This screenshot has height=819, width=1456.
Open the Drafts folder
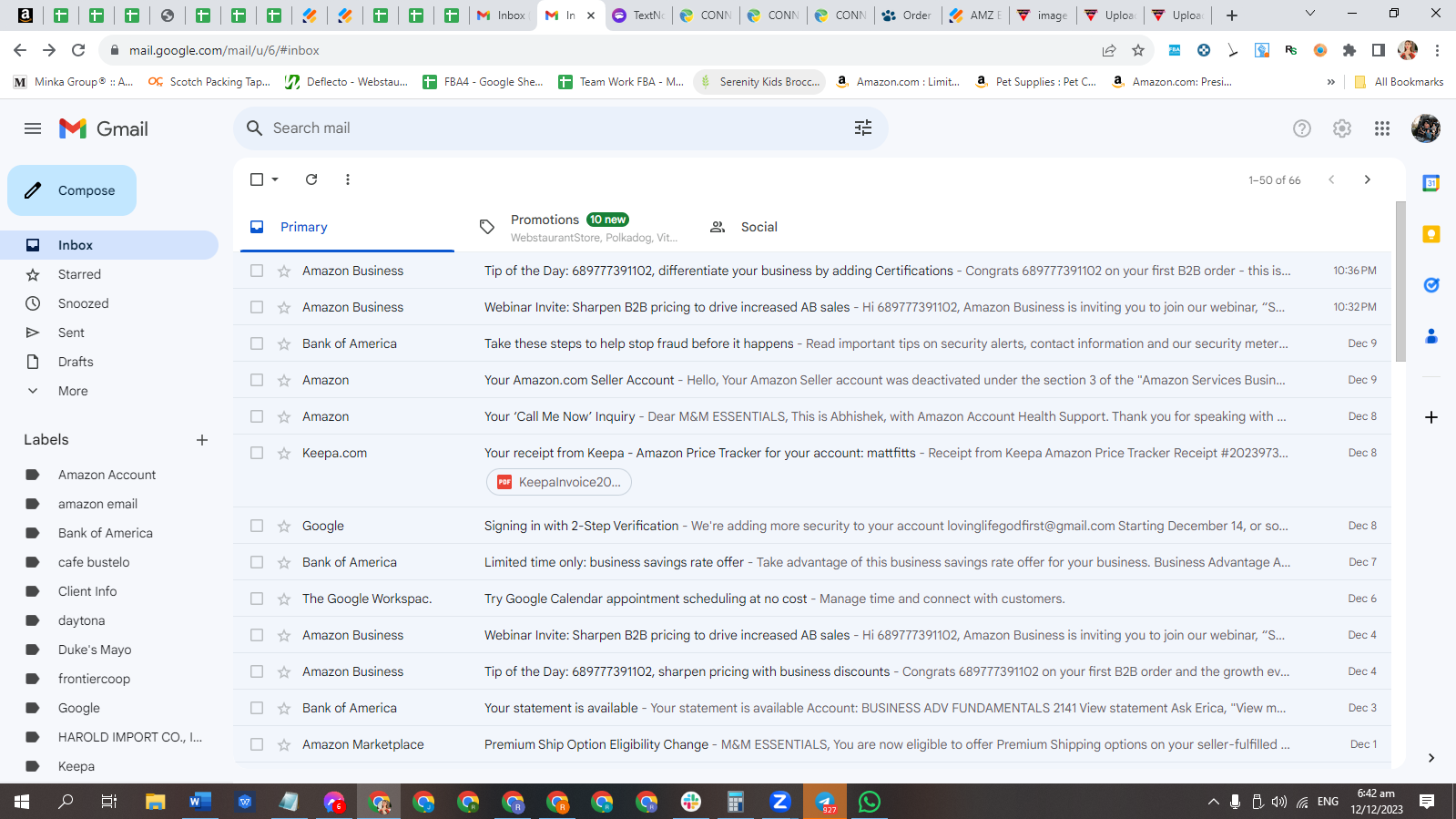pos(76,362)
